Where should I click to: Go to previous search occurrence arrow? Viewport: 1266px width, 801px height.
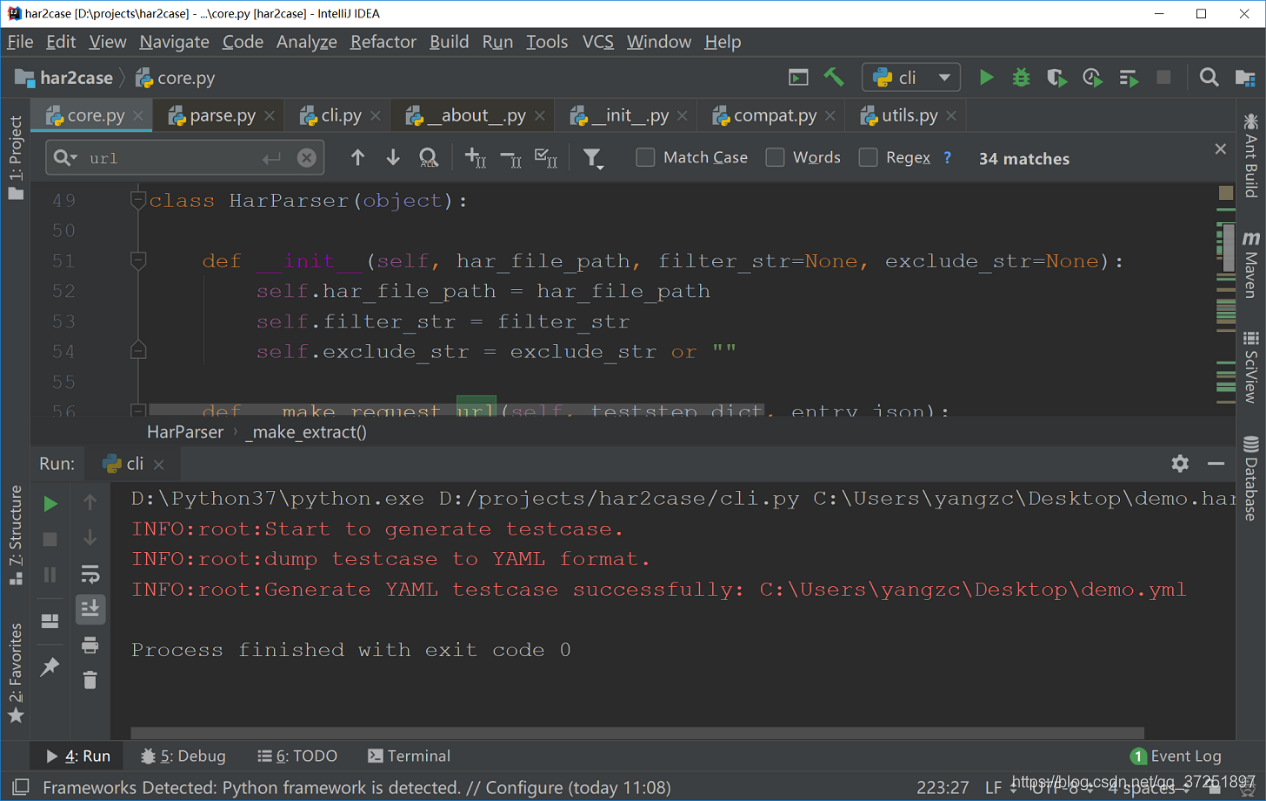358,157
